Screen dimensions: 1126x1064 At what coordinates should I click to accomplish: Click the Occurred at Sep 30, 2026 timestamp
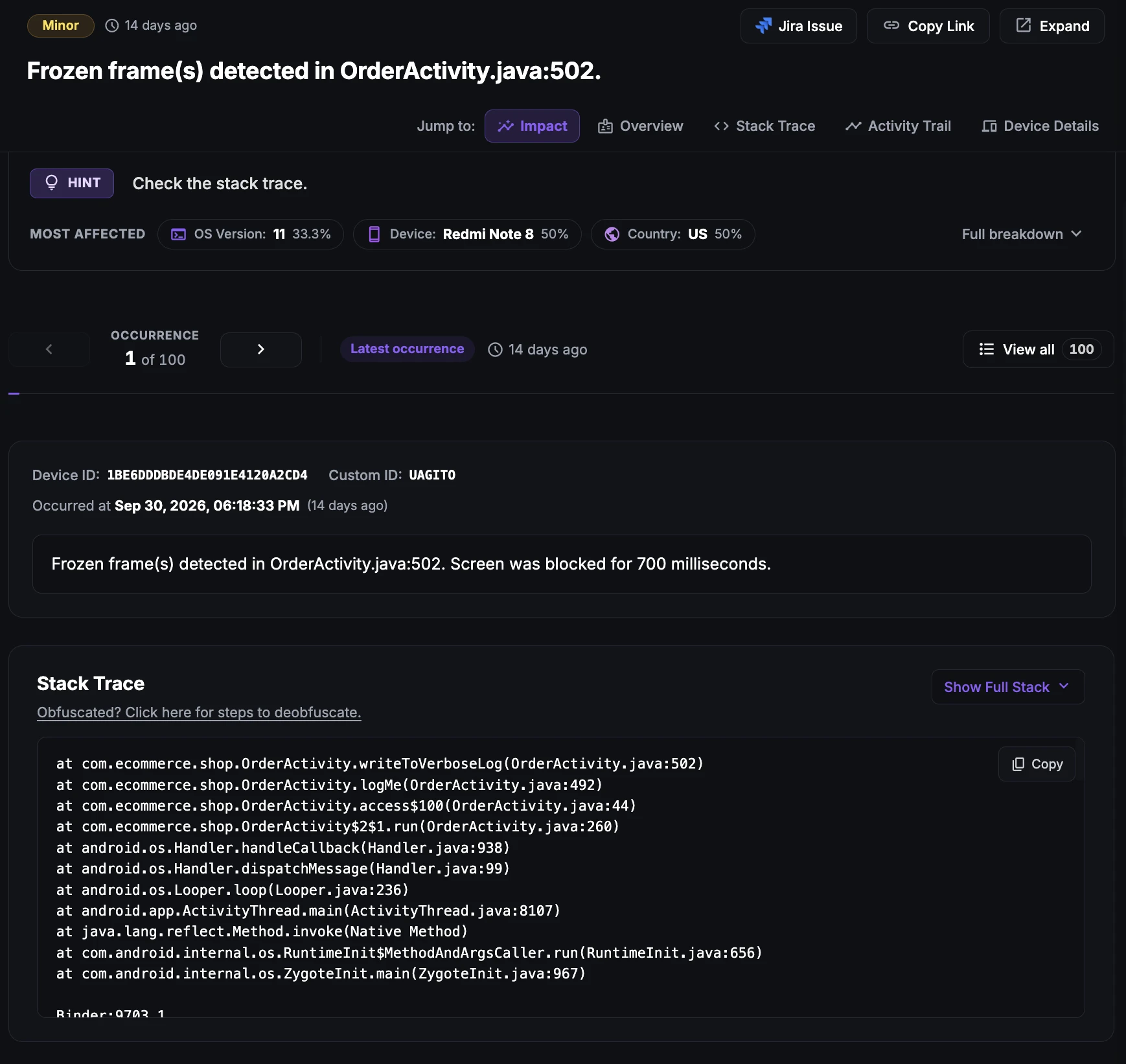coord(207,505)
